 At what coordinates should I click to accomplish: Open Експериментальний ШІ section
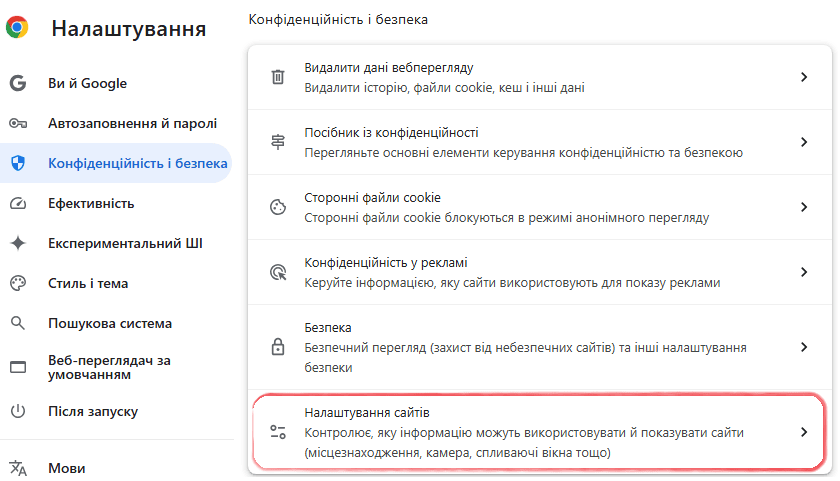tap(125, 243)
